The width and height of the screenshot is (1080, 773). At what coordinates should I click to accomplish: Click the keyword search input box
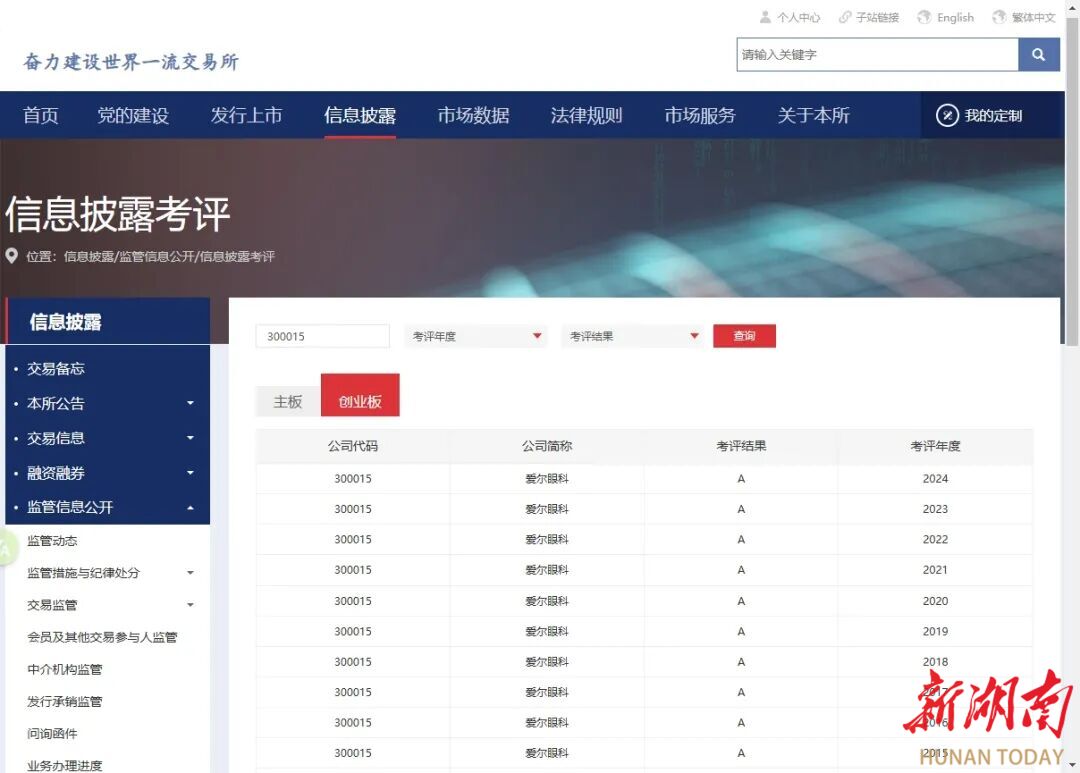tap(877, 55)
